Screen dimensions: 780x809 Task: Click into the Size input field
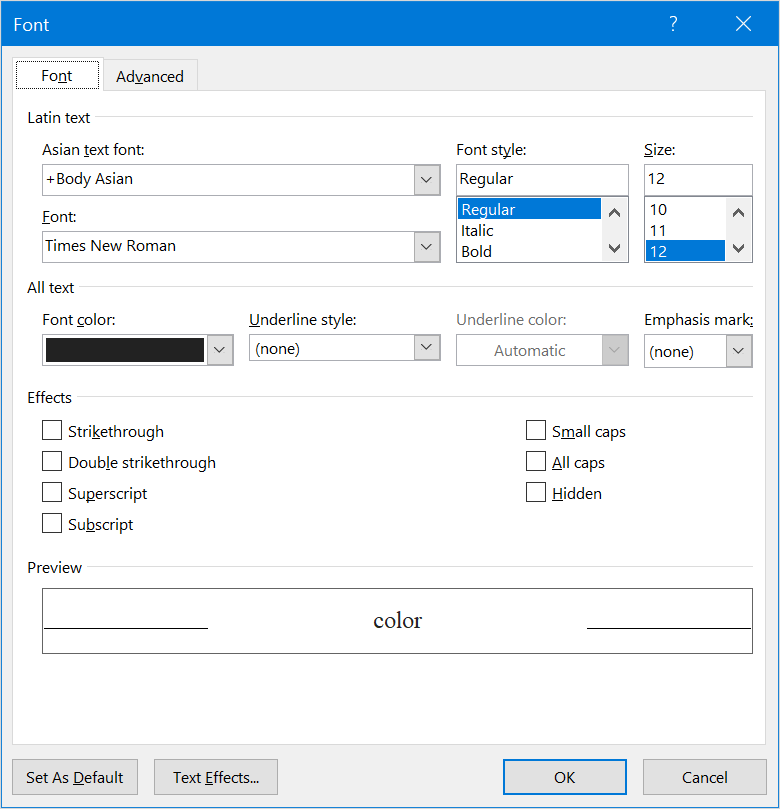pyautogui.click(x=697, y=179)
